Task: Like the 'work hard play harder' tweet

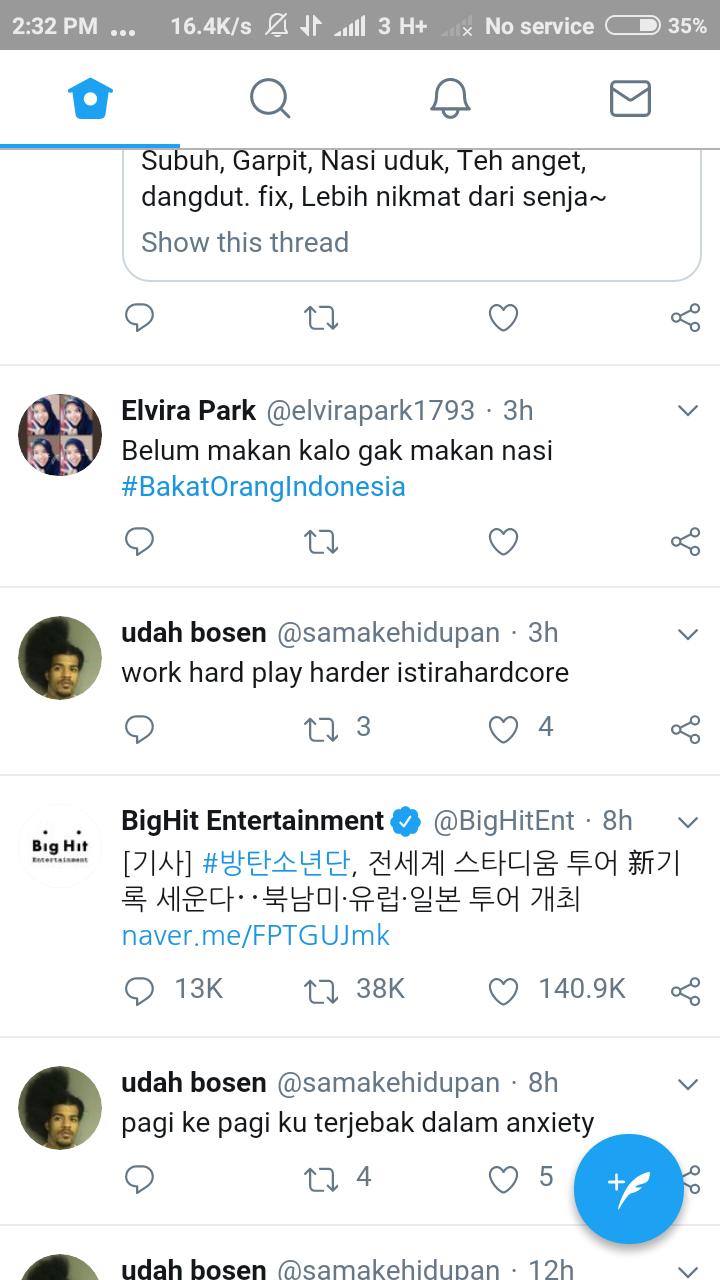Action: click(x=503, y=729)
